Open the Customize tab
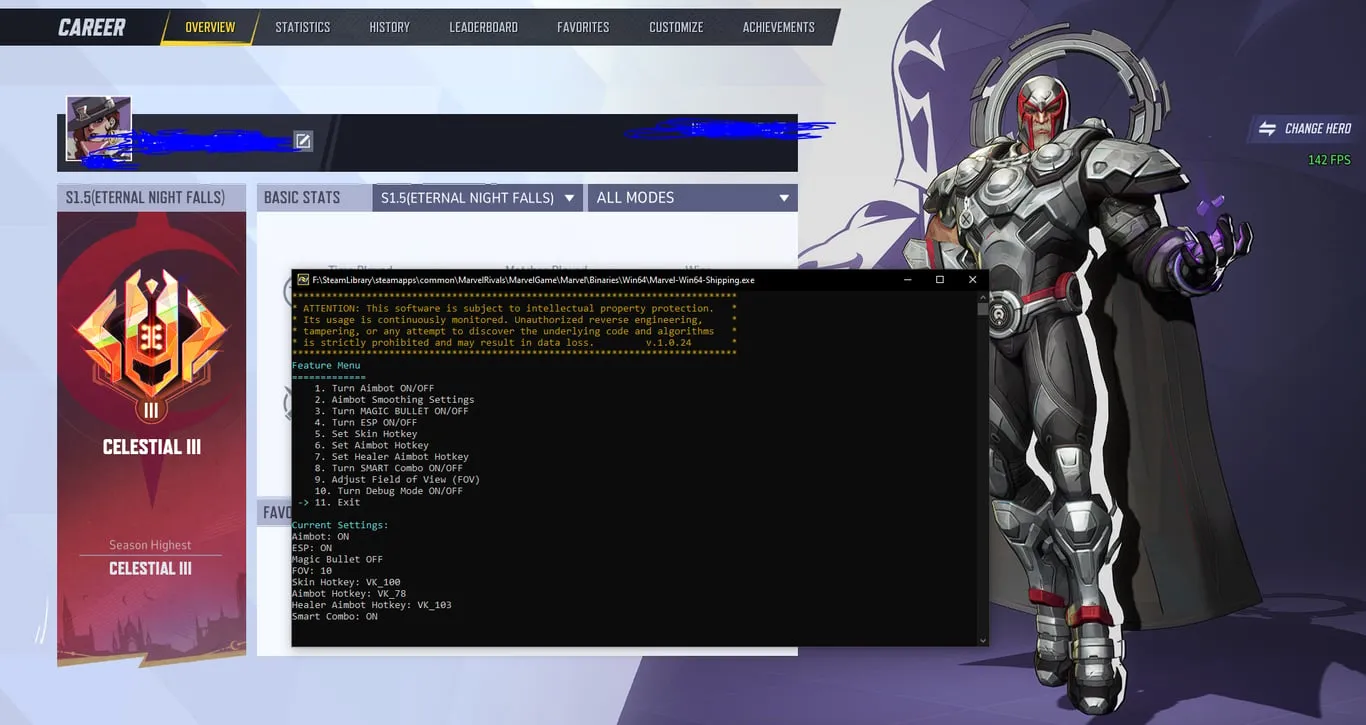The image size is (1366, 725). click(x=676, y=27)
